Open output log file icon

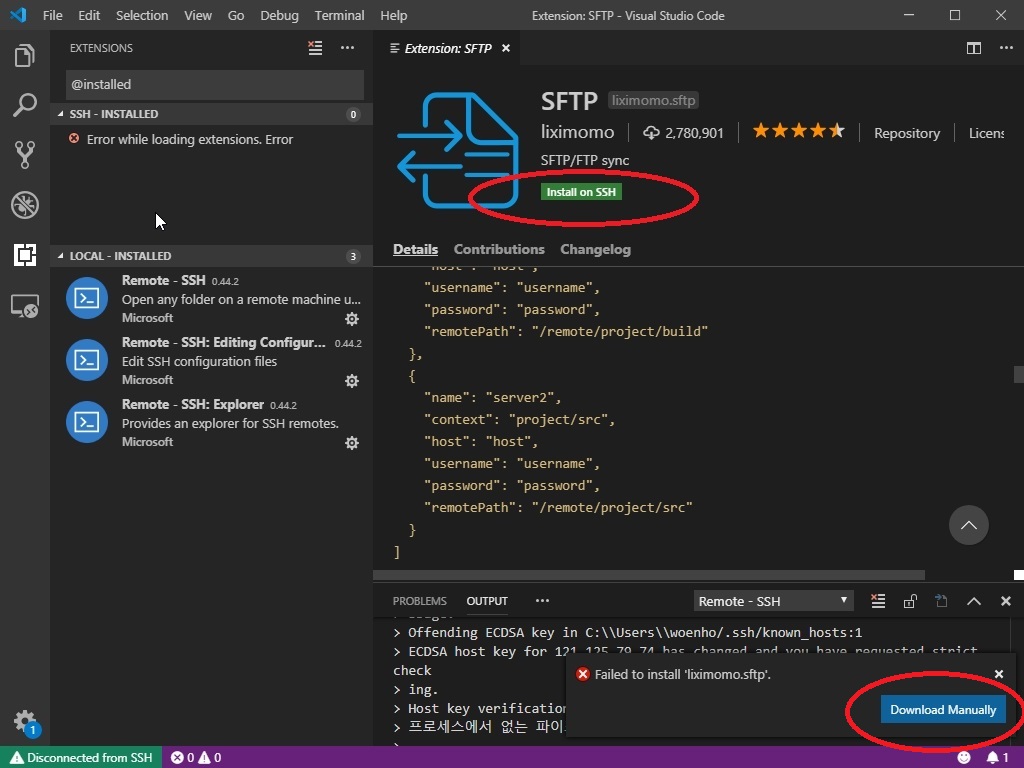pos(941,601)
